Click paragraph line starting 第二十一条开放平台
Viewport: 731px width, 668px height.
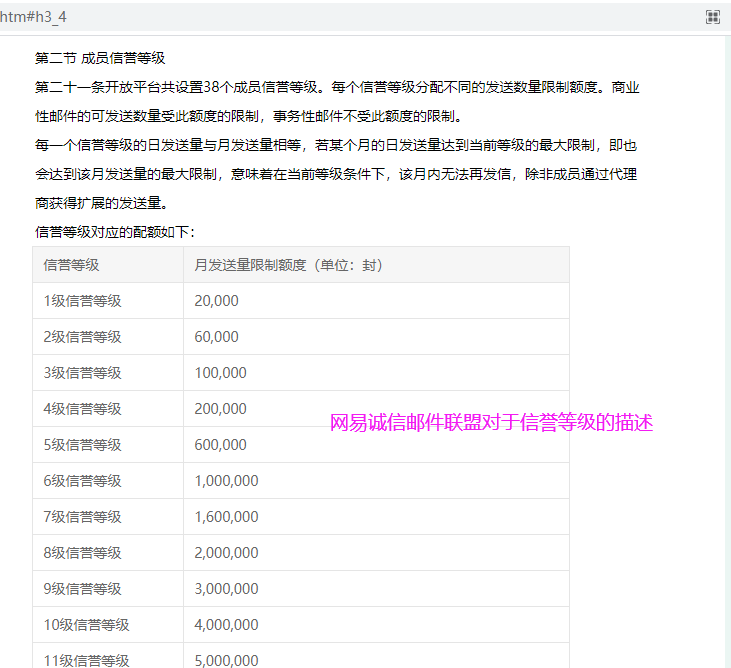click(337, 87)
